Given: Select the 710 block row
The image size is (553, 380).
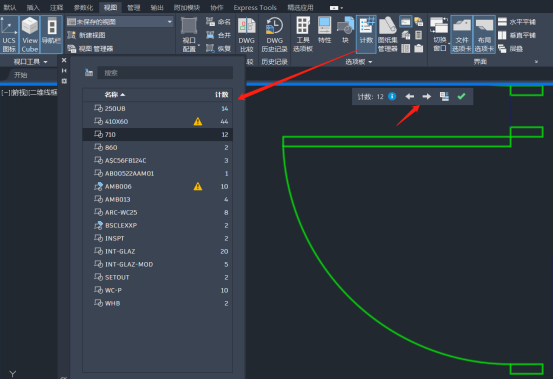Looking at the screenshot, I should tap(157, 134).
